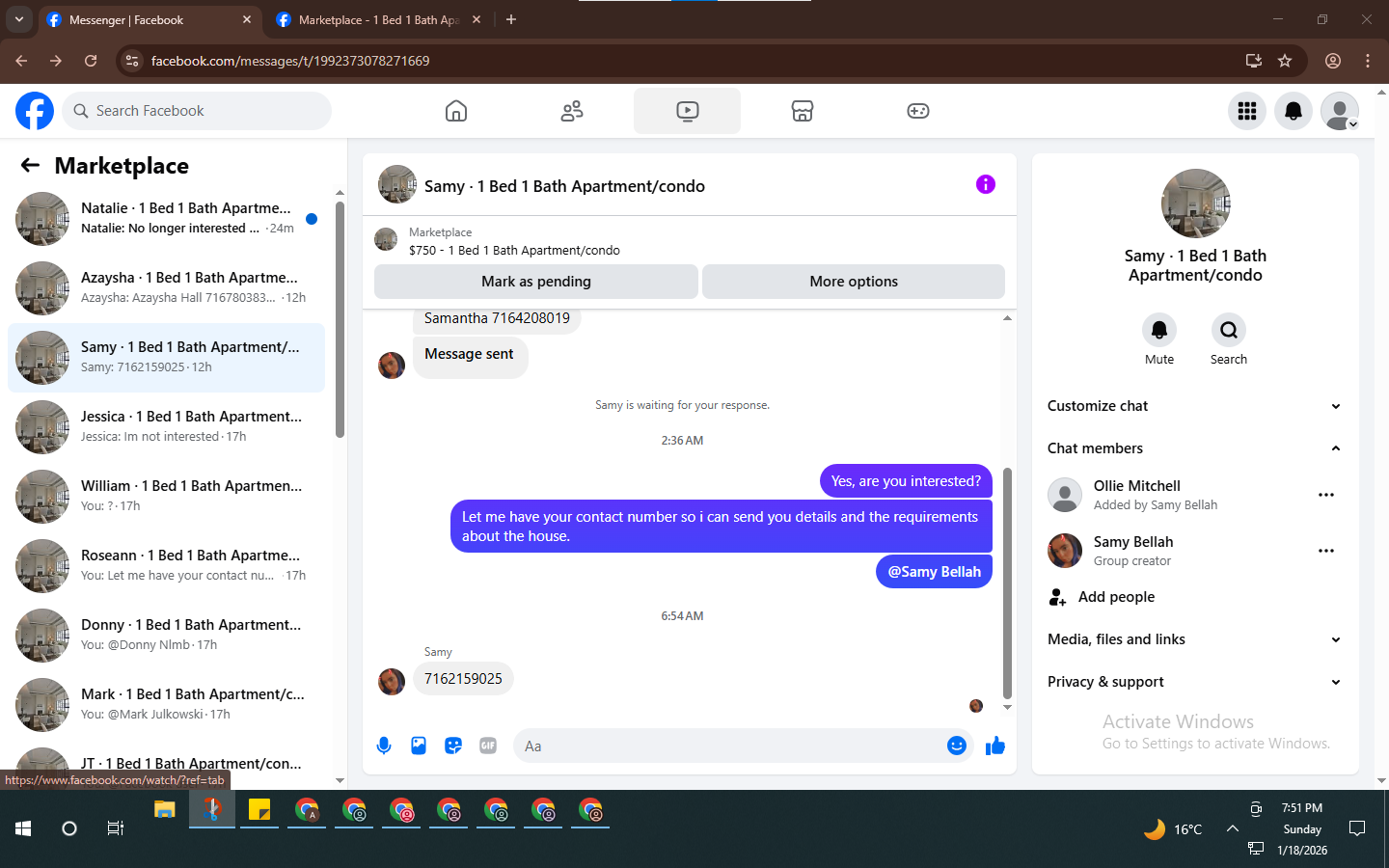1389x868 pixels.
Task: Send a thumbs-up like
Action: tap(995, 746)
